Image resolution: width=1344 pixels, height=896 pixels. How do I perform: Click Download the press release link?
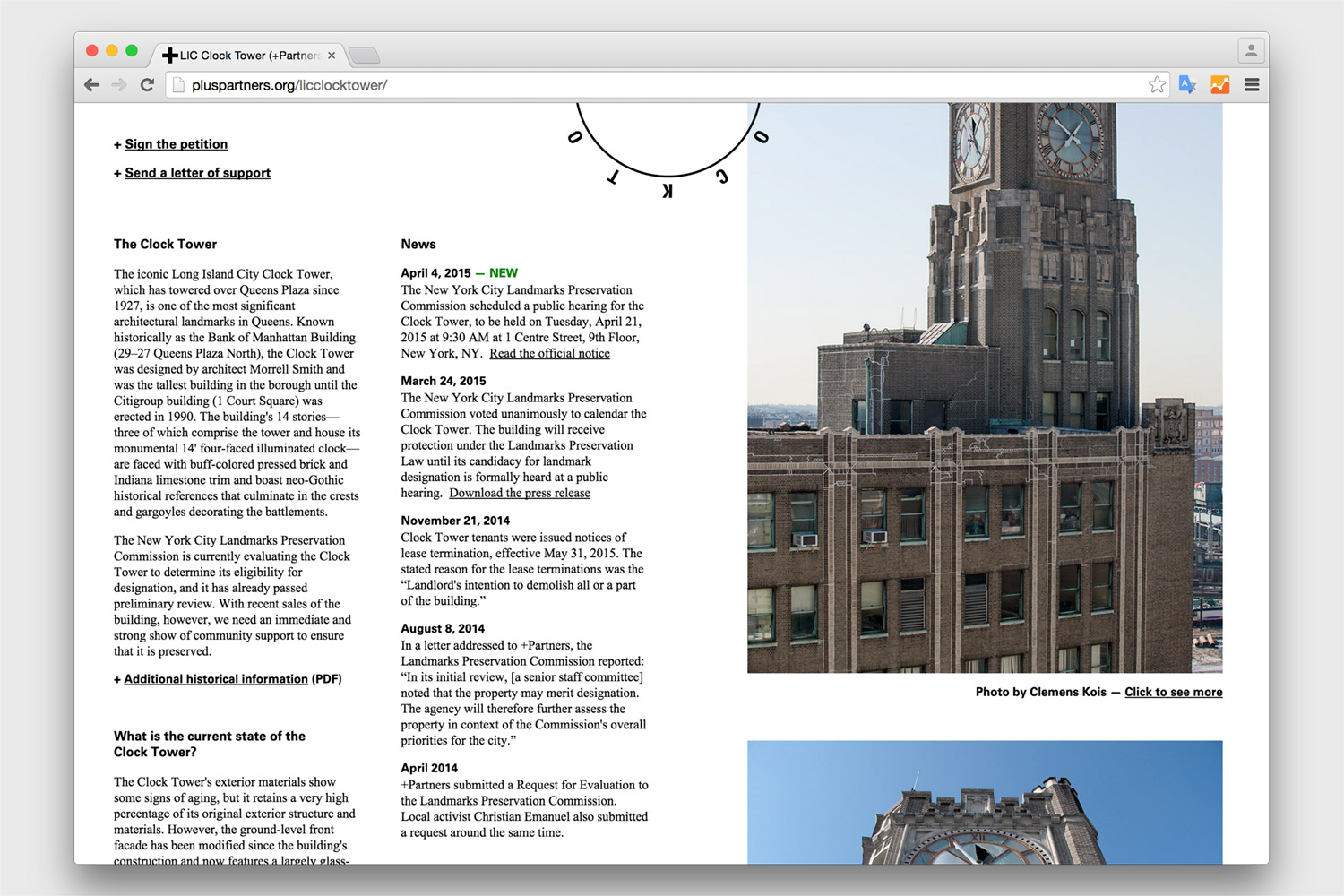click(x=520, y=494)
